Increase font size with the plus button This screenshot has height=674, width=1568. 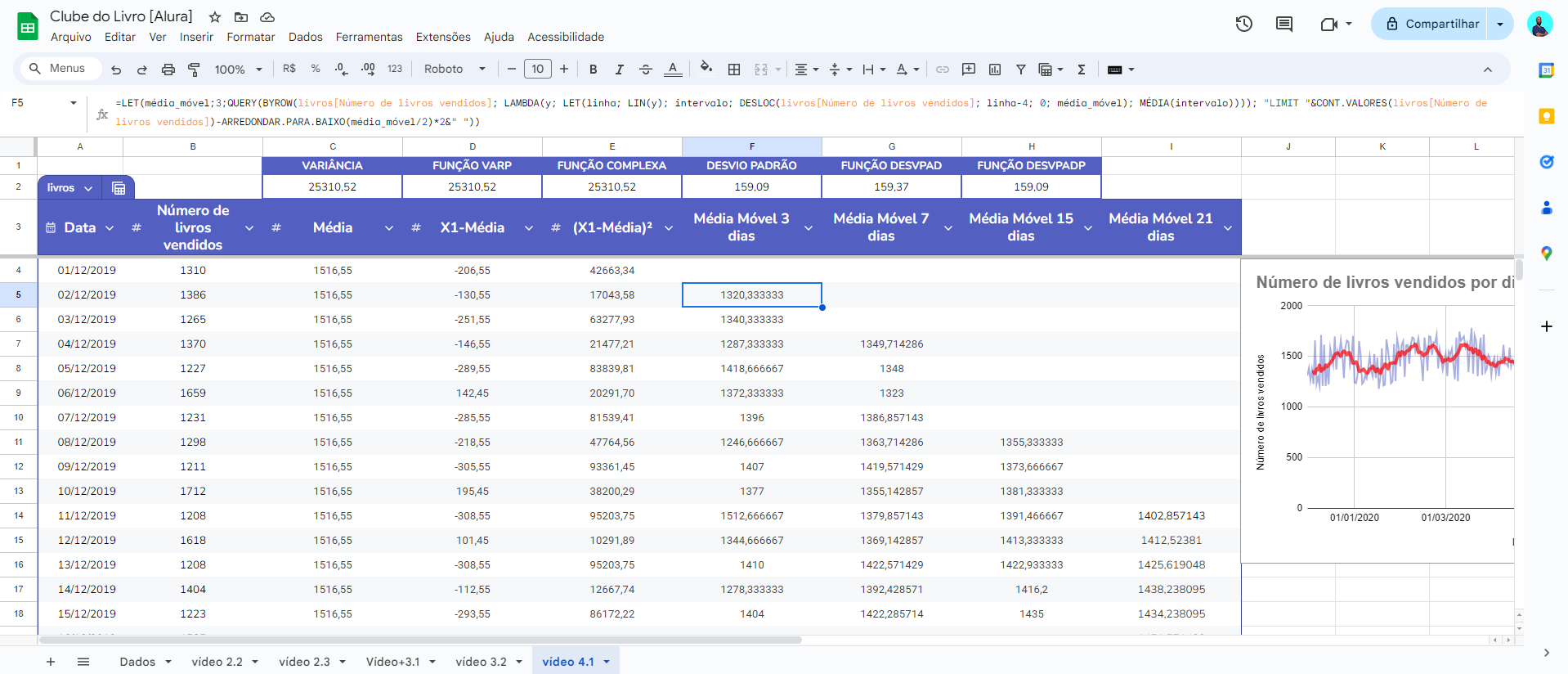(x=564, y=69)
